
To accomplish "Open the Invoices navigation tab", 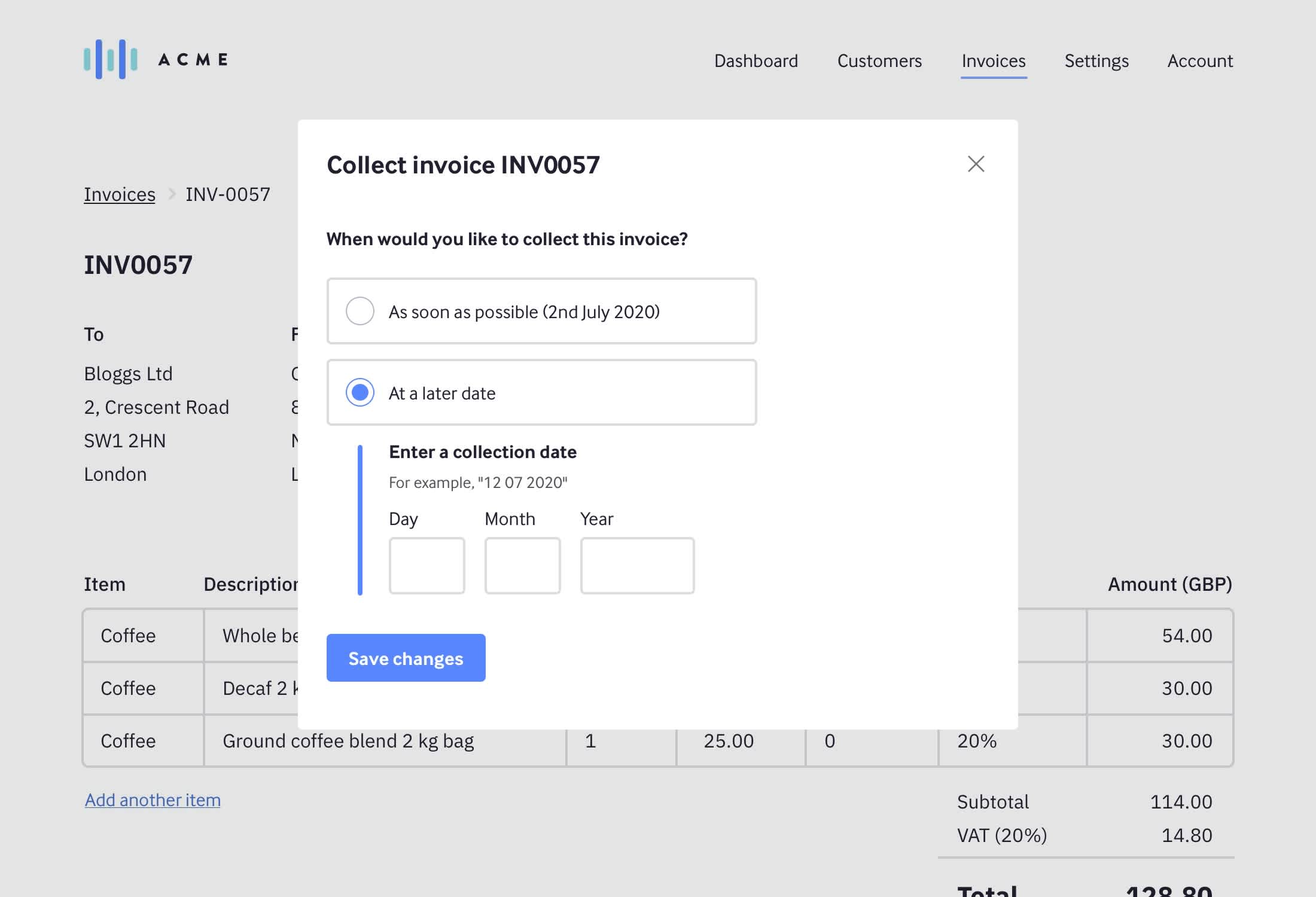I will 993,61.
